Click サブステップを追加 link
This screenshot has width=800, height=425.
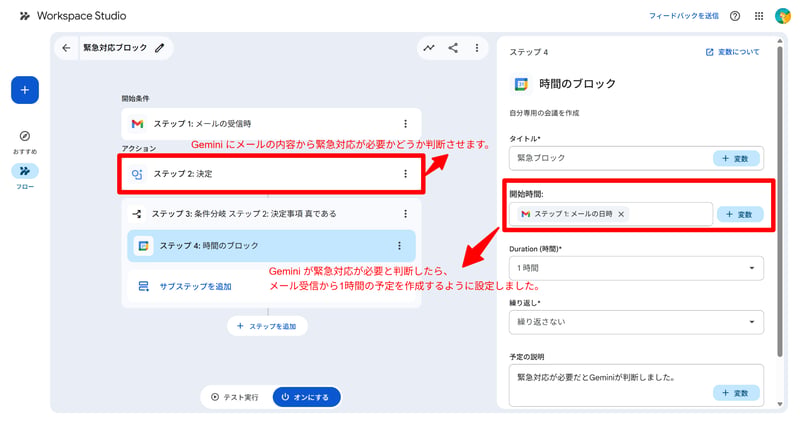195,287
